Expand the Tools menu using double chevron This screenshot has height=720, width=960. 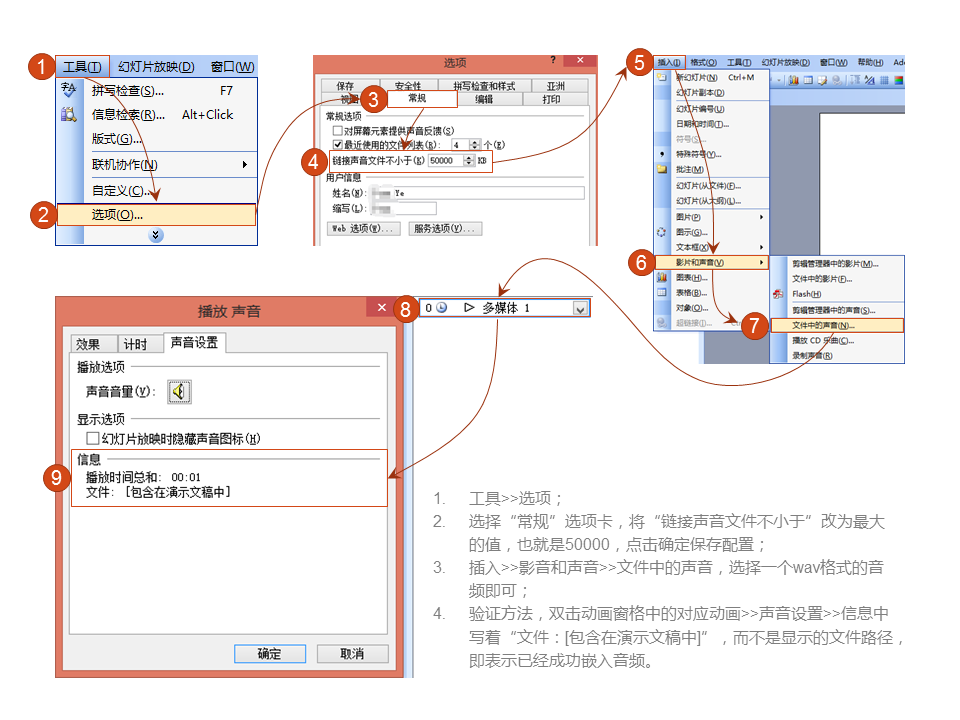click(x=156, y=235)
